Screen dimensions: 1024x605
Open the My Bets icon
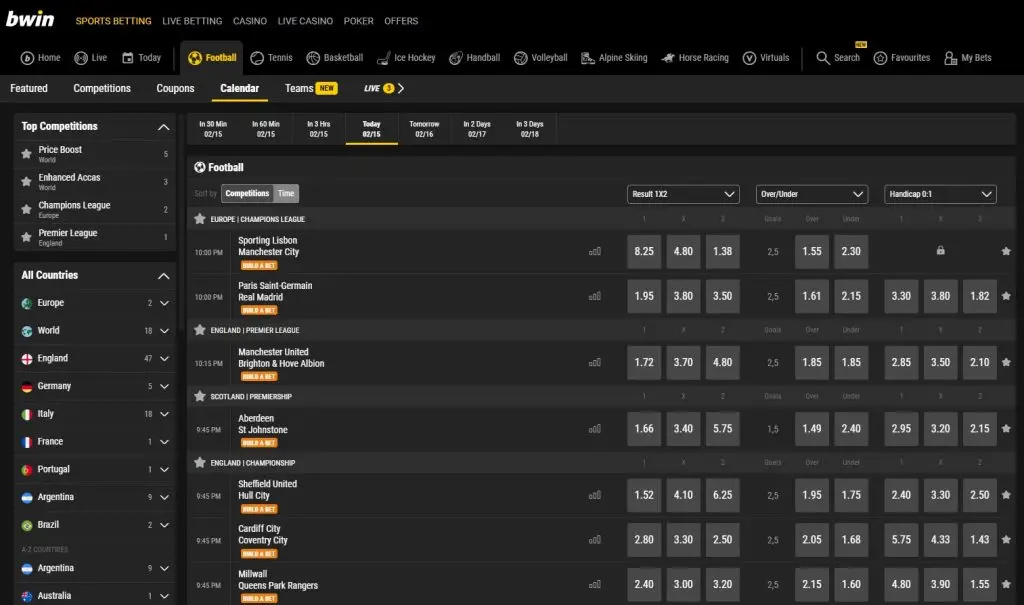tap(951, 58)
